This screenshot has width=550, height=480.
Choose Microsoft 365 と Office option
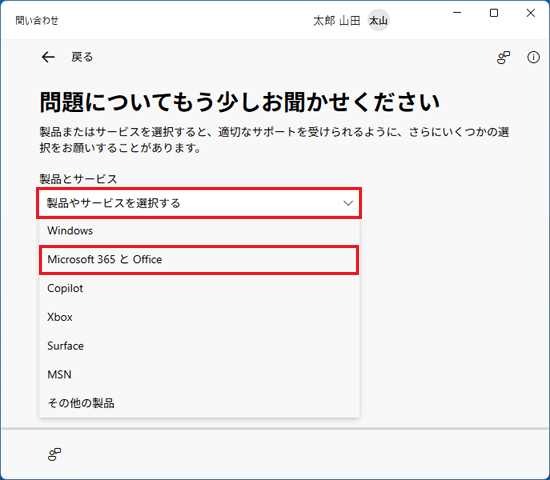tap(199, 260)
